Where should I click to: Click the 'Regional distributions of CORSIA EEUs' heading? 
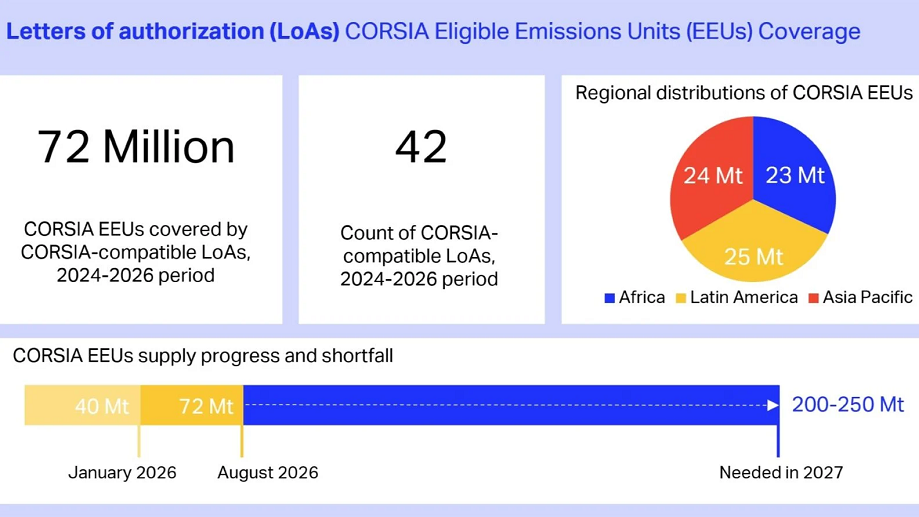744,93
